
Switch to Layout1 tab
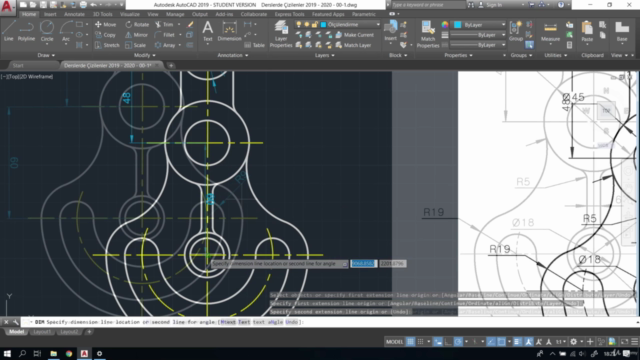point(42,332)
